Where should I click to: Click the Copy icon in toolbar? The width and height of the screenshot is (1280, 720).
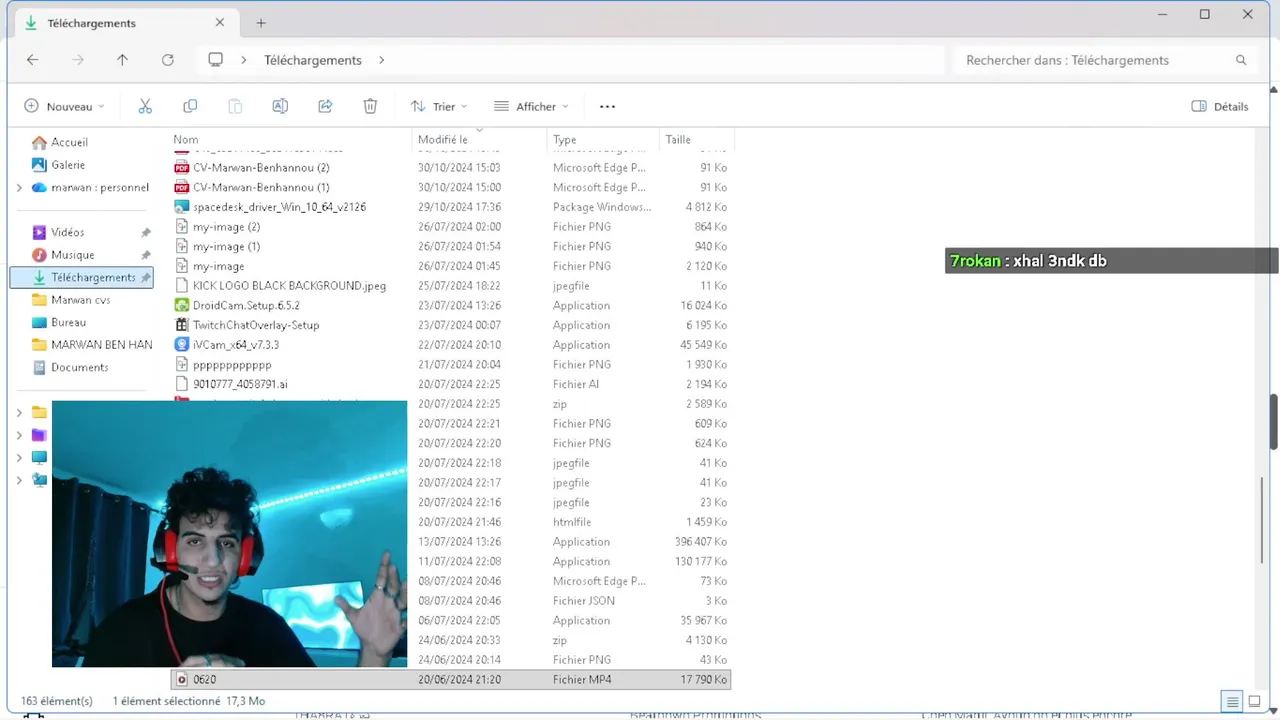[190, 106]
